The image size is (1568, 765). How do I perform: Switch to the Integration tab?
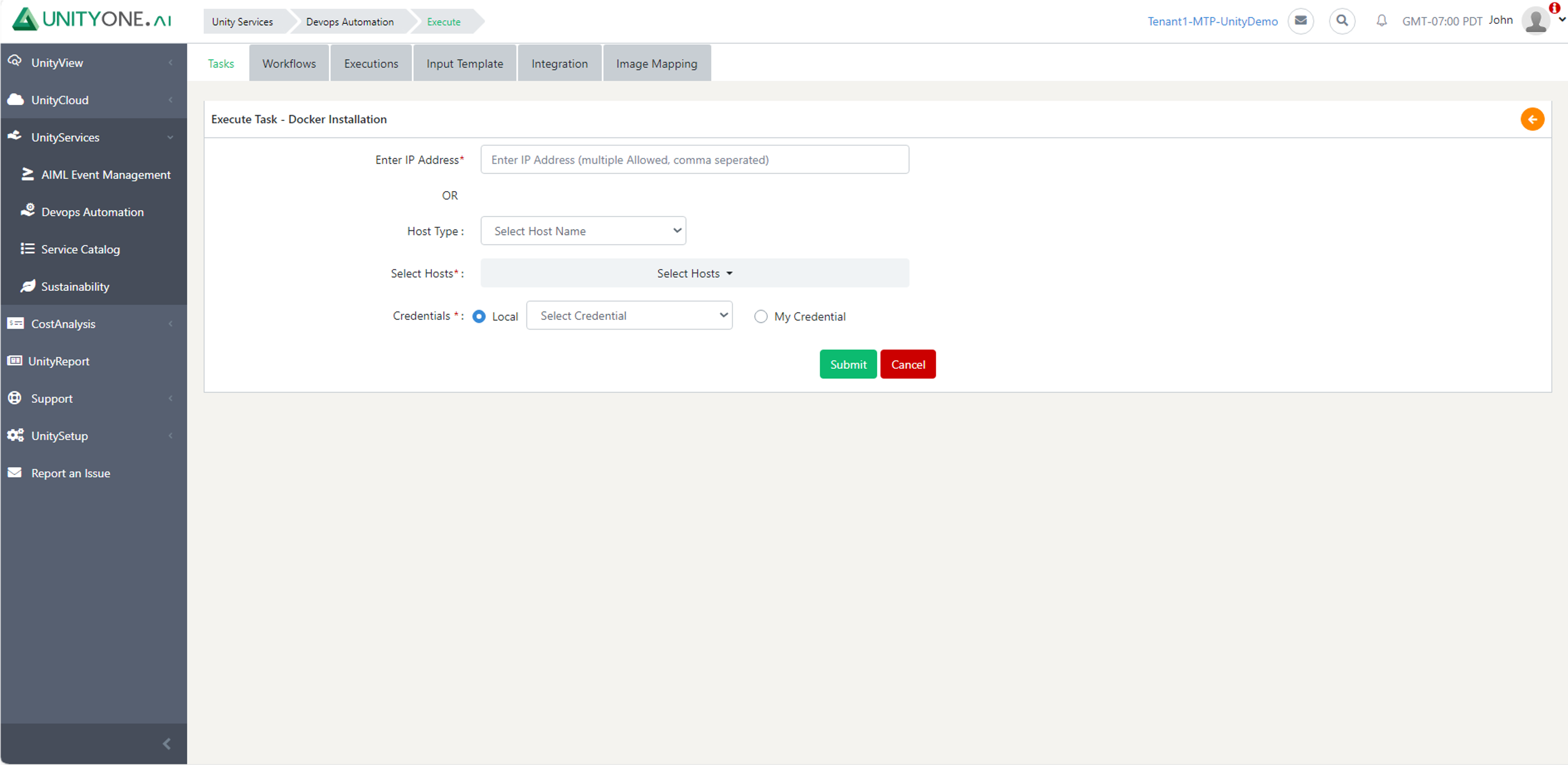pos(560,64)
